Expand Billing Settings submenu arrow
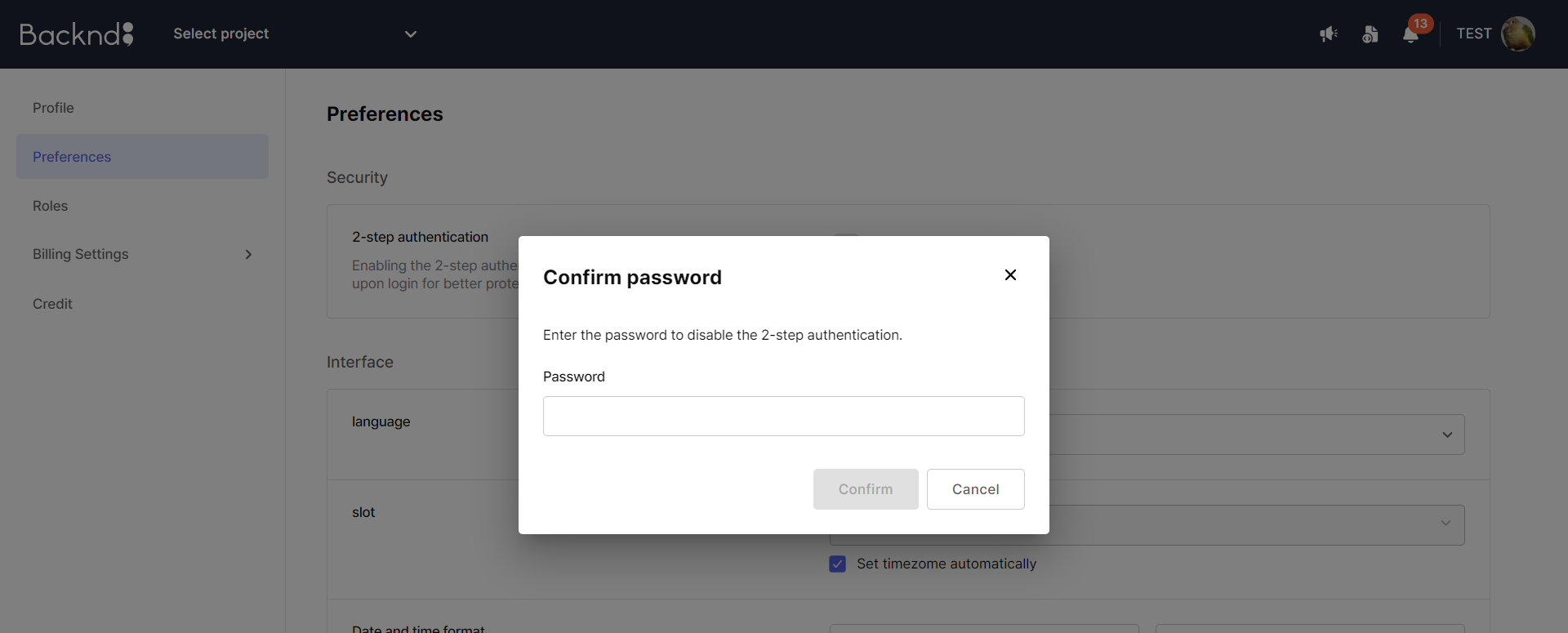The height and width of the screenshot is (633, 1568). click(x=248, y=255)
